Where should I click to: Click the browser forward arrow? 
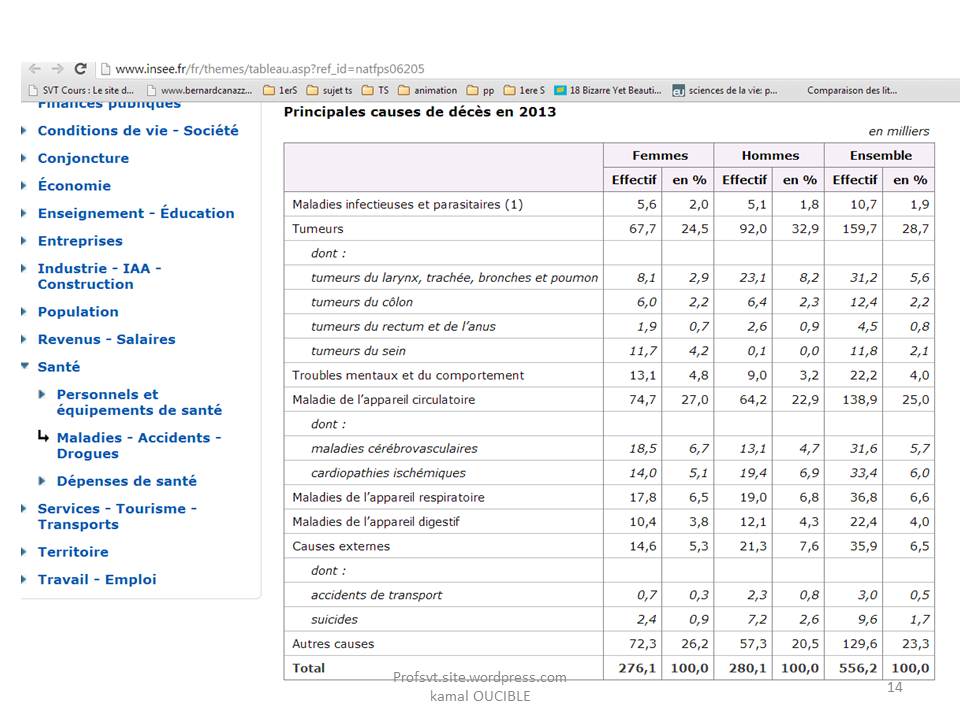point(57,69)
